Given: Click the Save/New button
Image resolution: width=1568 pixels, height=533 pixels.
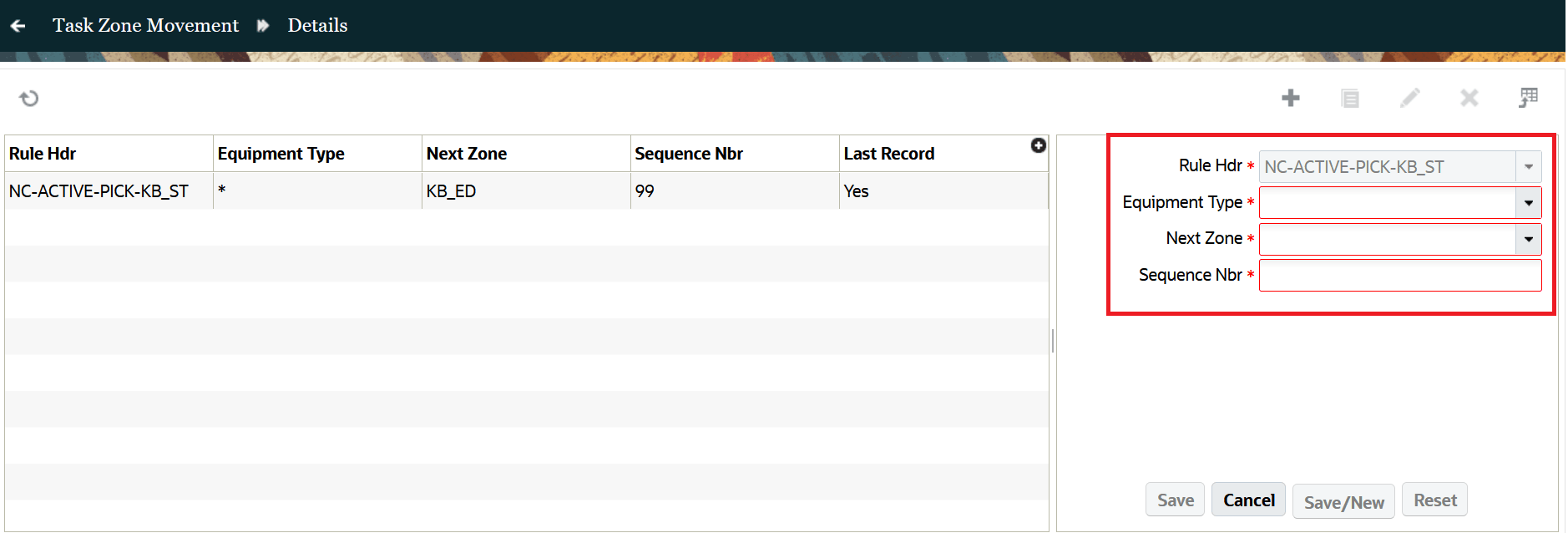Looking at the screenshot, I should tap(1343, 502).
